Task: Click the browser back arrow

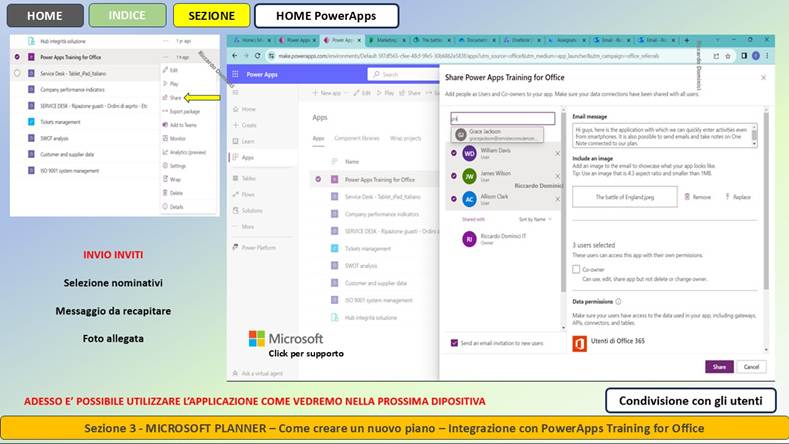Action: (235, 56)
